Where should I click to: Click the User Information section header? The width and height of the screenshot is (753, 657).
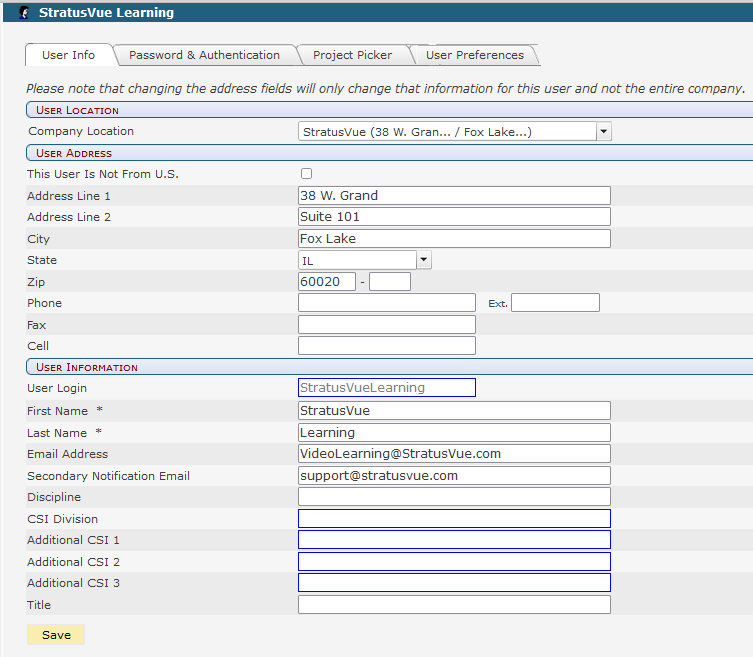[389, 367]
